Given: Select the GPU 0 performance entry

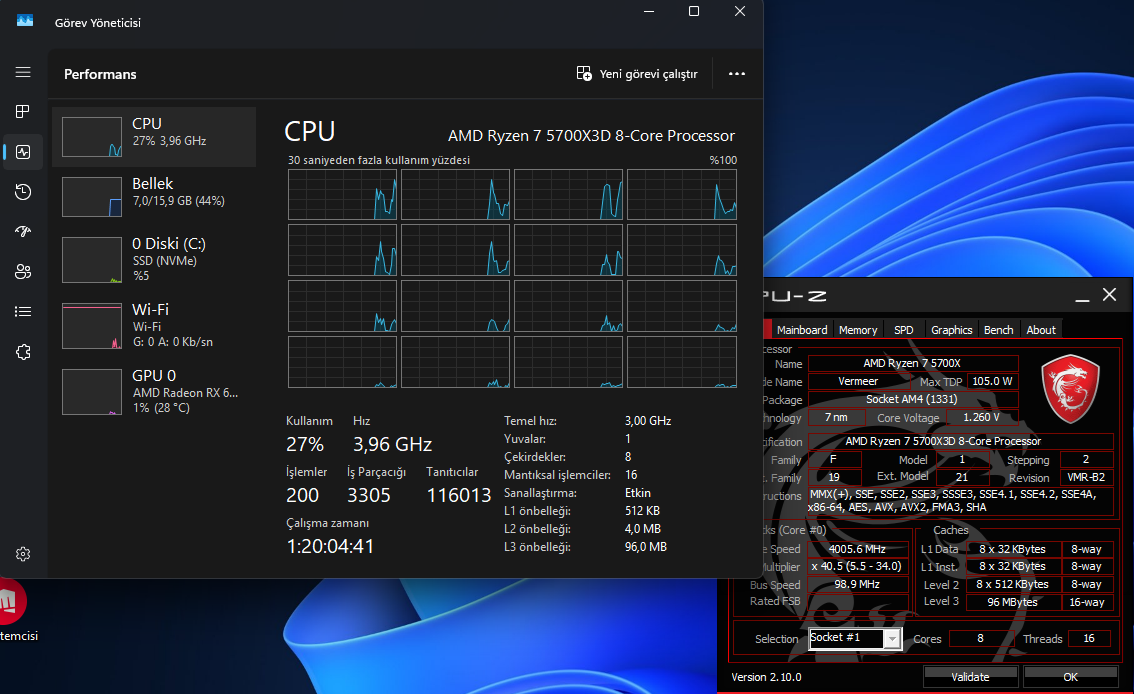Looking at the screenshot, I should [x=154, y=391].
